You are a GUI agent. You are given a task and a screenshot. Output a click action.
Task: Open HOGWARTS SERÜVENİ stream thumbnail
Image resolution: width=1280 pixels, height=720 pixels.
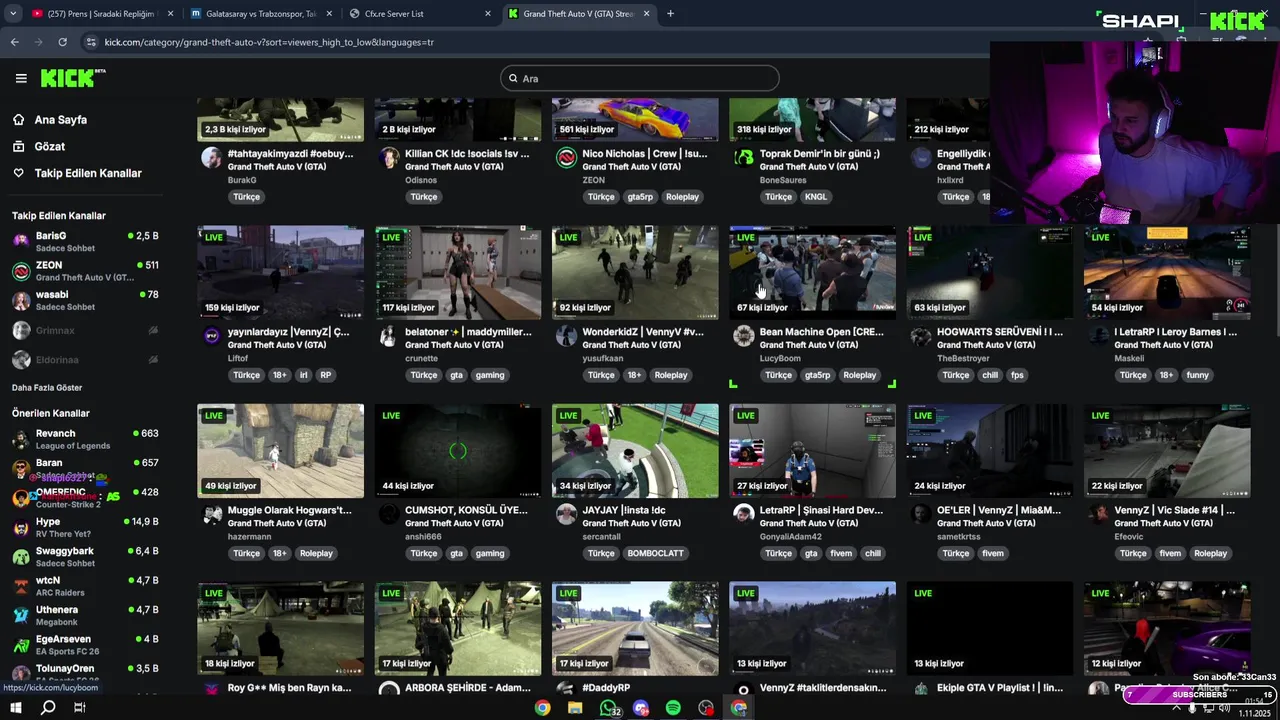[x=990, y=273]
